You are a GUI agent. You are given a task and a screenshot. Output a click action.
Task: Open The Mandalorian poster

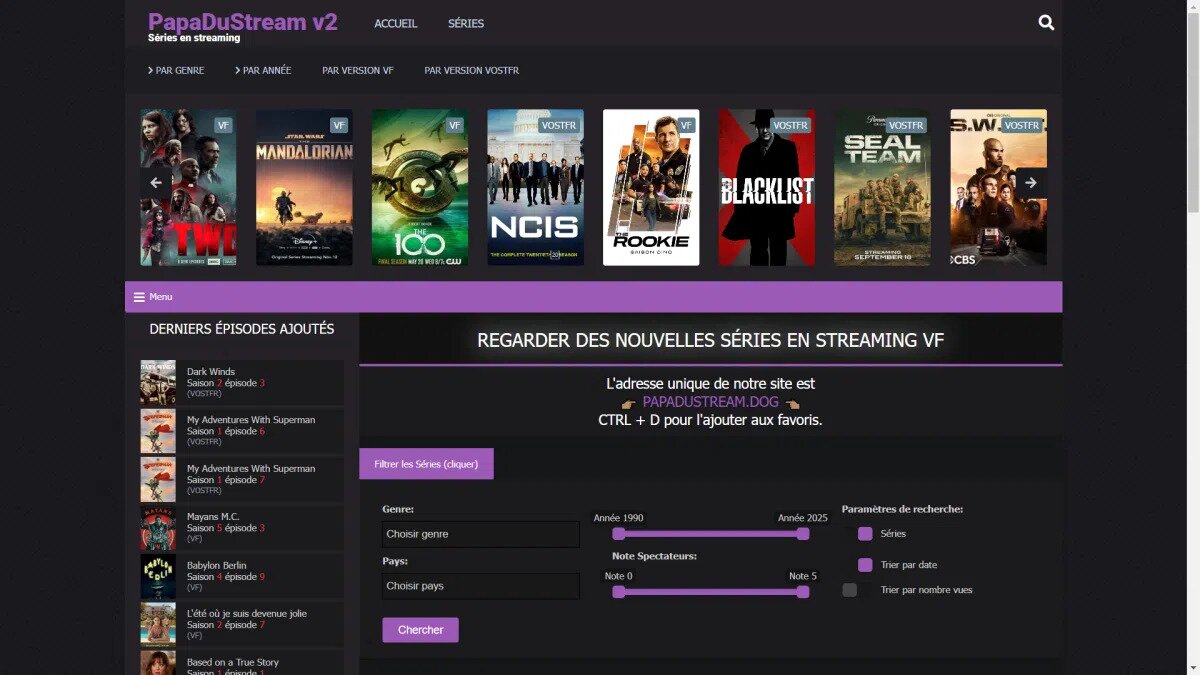click(304, 187)
